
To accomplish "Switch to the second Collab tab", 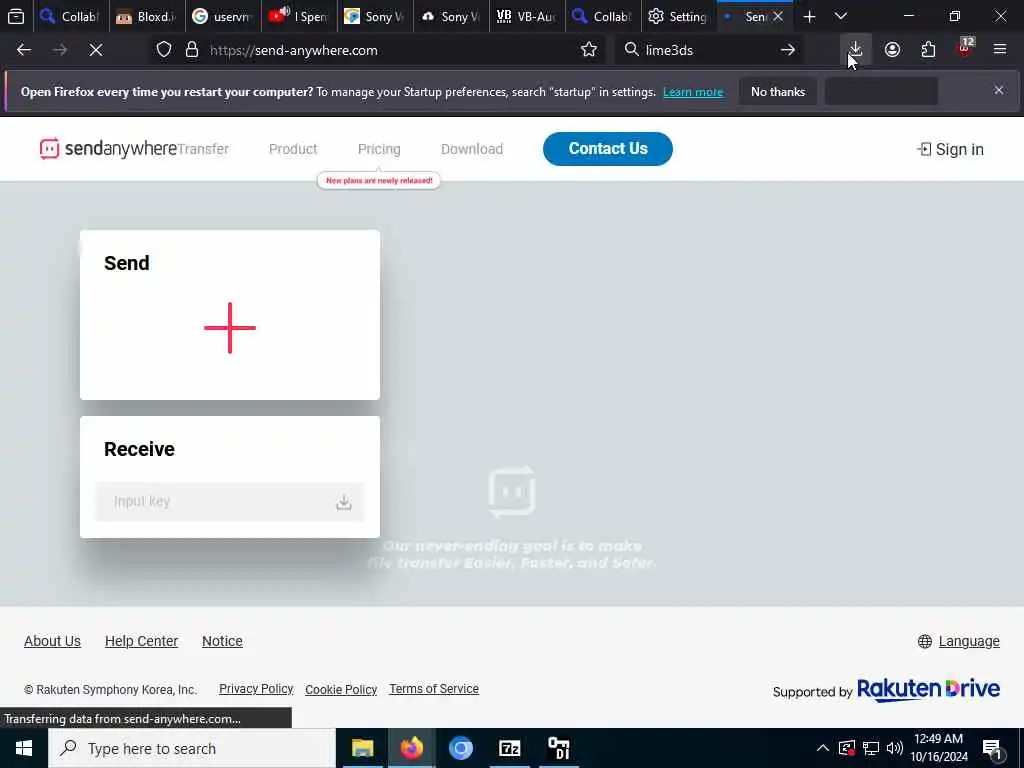I will [602, 16].
